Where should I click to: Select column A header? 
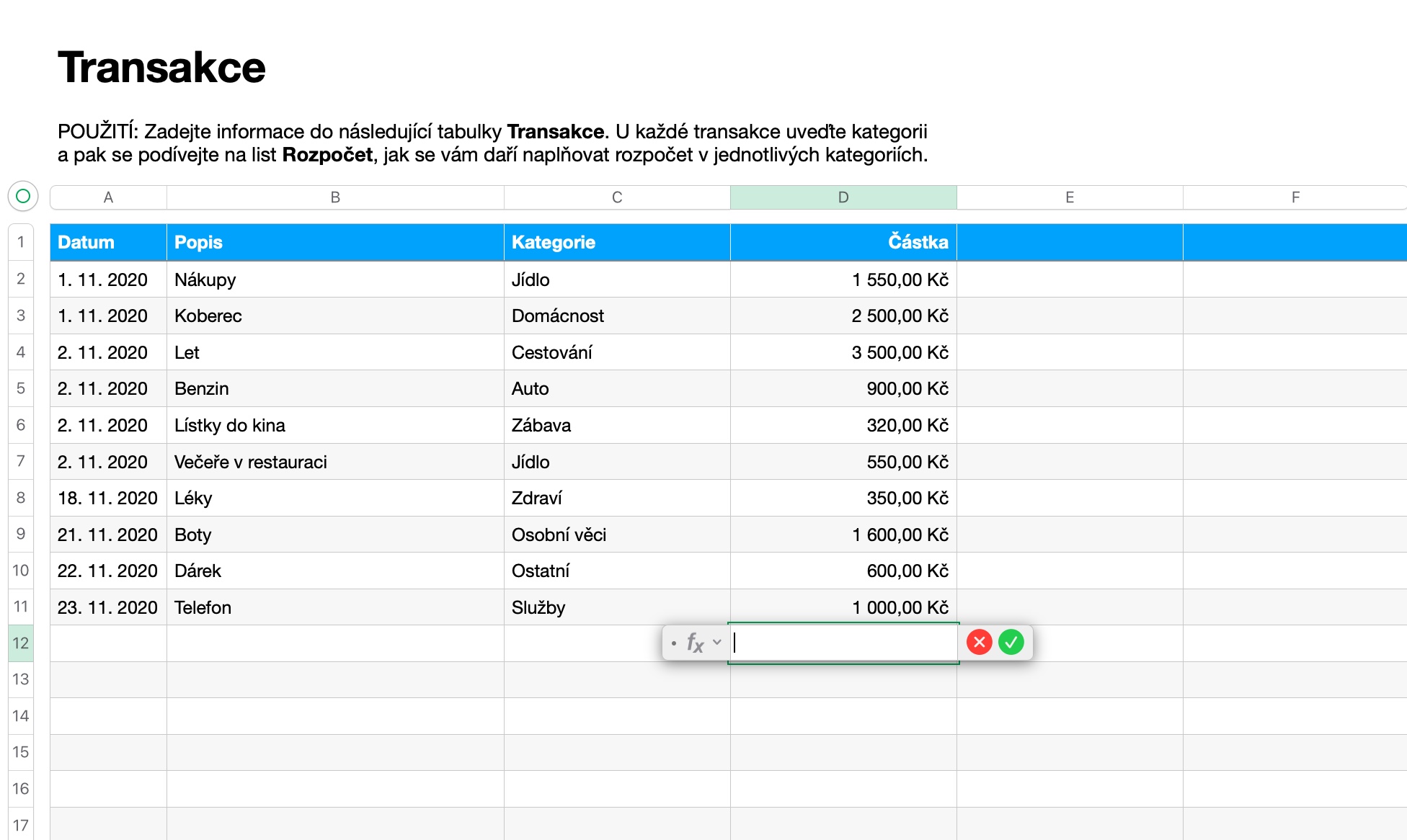tap(108, 197)
